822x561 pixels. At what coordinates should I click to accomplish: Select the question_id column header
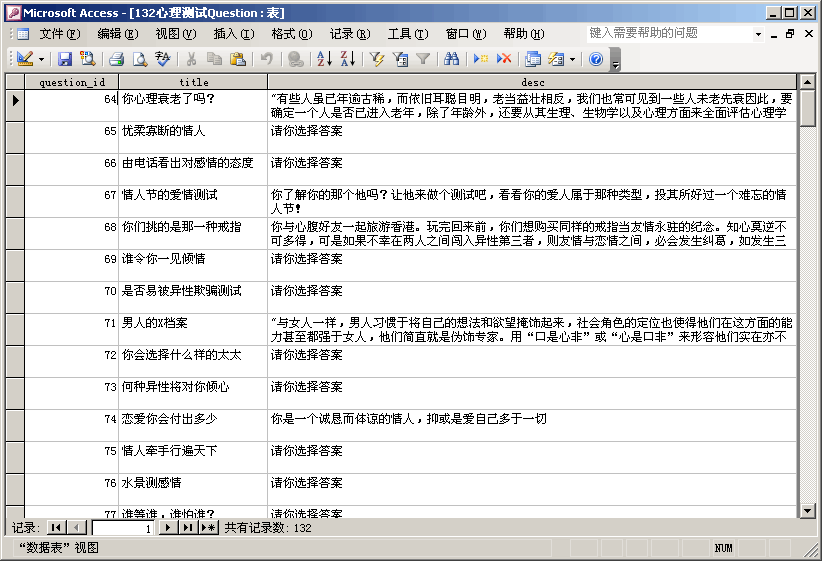(72, 82)
